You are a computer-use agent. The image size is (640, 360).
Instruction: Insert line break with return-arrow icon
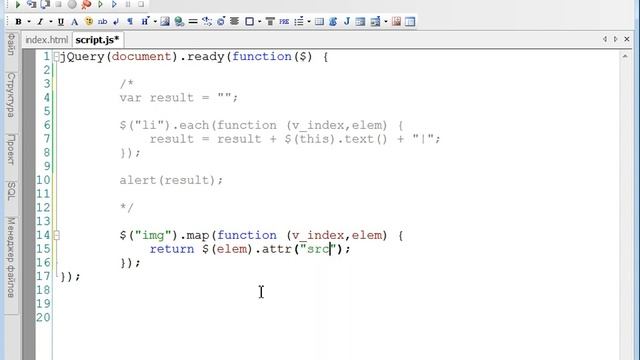tap(116, 22)
